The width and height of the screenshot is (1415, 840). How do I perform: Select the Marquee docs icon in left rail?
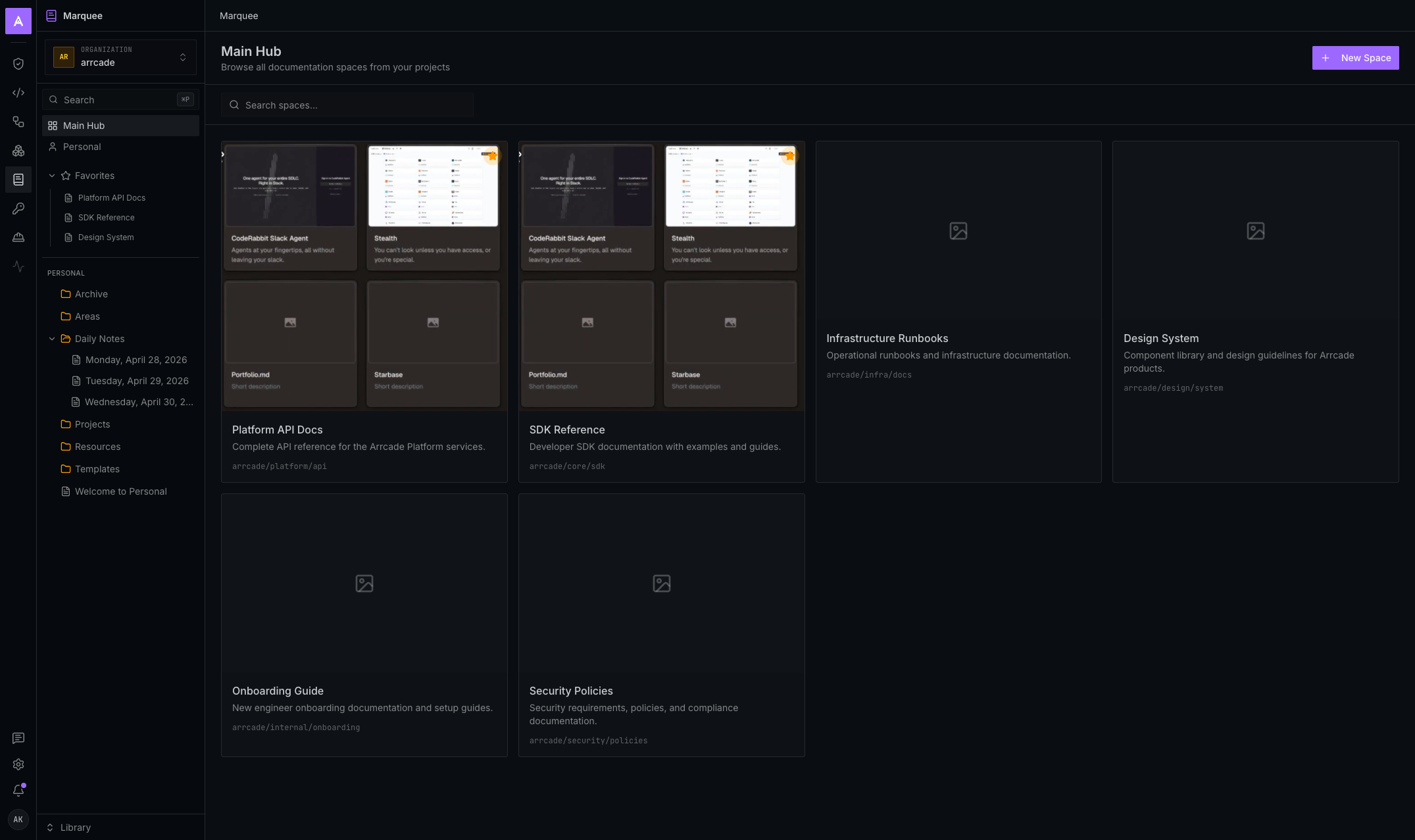point(18,180)
